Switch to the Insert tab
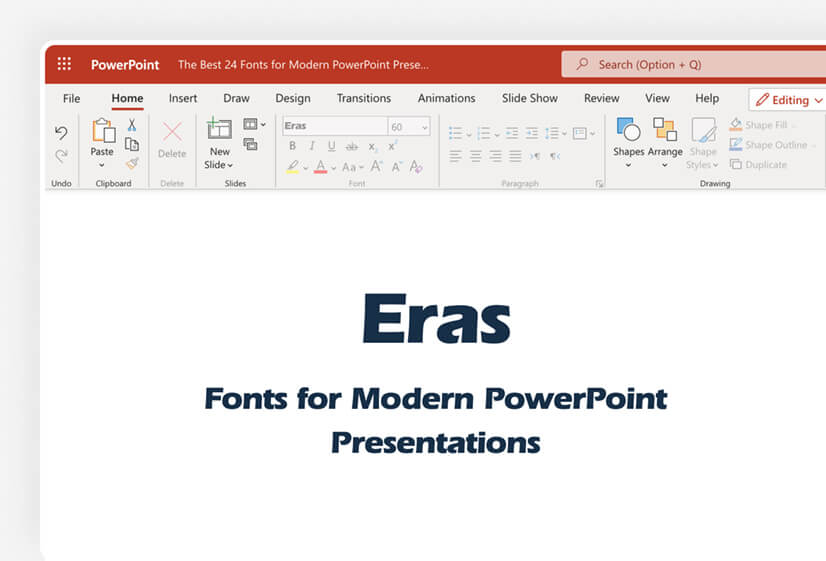The image size is (826, 561). [183, 99]
